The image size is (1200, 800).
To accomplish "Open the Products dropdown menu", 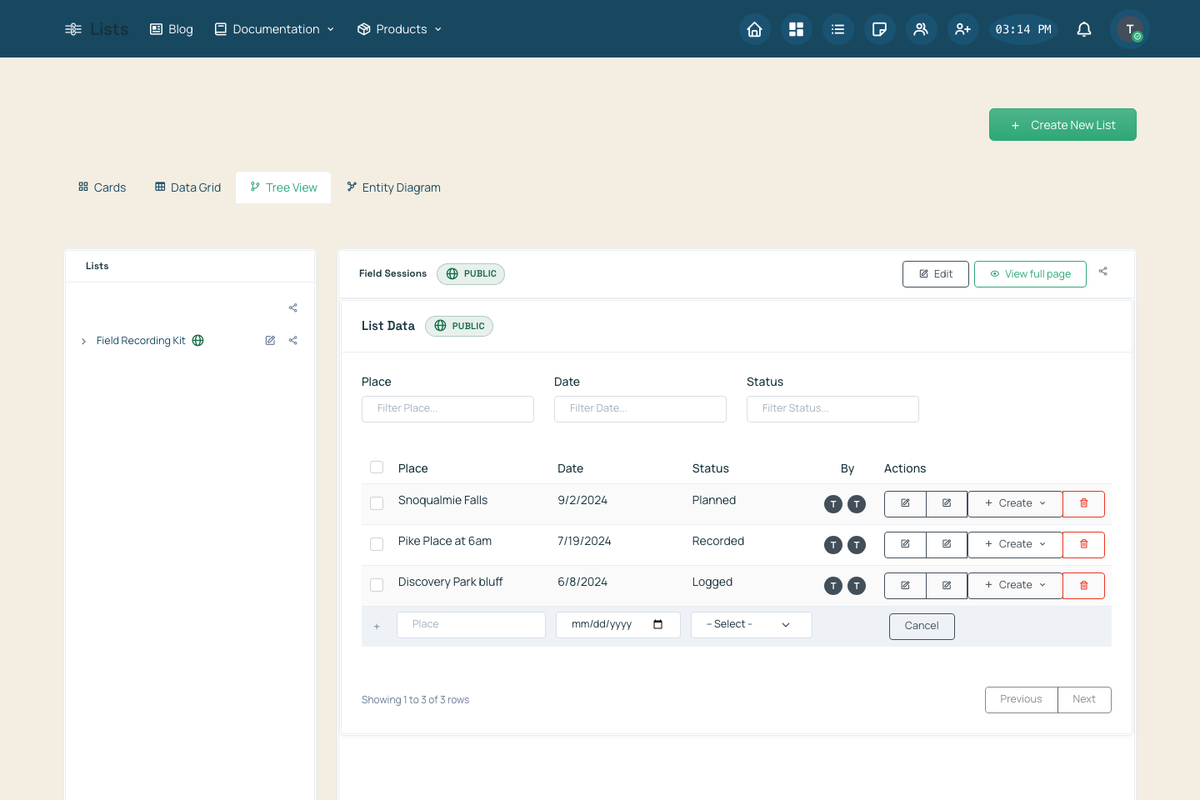I will (x=399, y=29).
